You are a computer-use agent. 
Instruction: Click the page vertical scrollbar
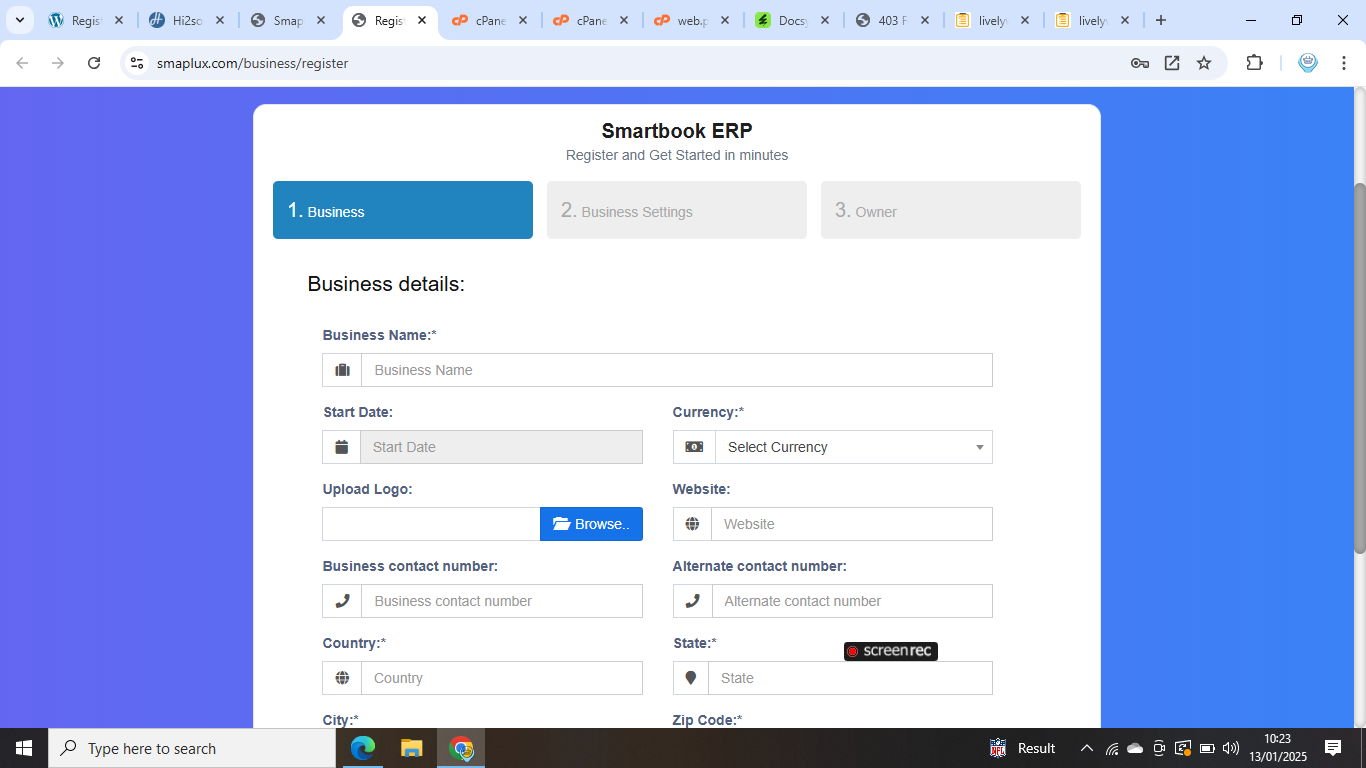[x=1359, y=368]
